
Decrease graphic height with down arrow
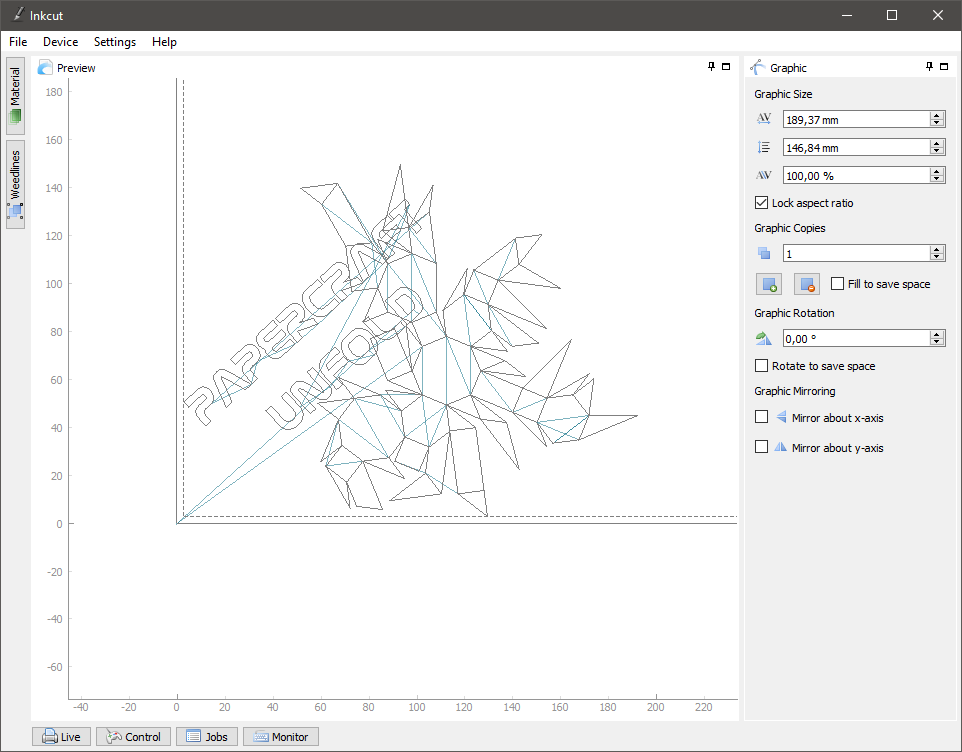pyautogui.click(x=937, y=151)
